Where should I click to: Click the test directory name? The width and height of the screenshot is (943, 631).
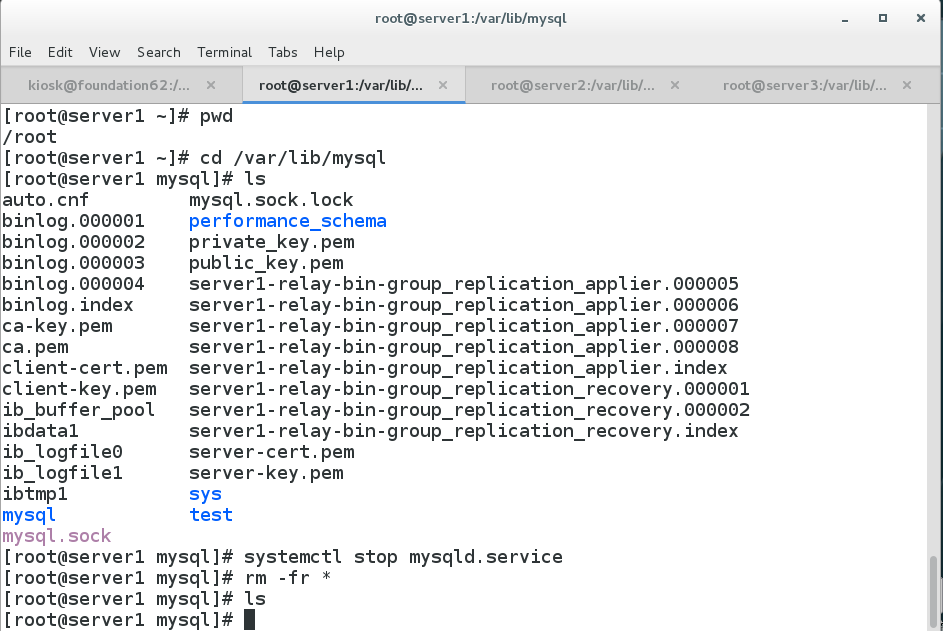(210, 515)
